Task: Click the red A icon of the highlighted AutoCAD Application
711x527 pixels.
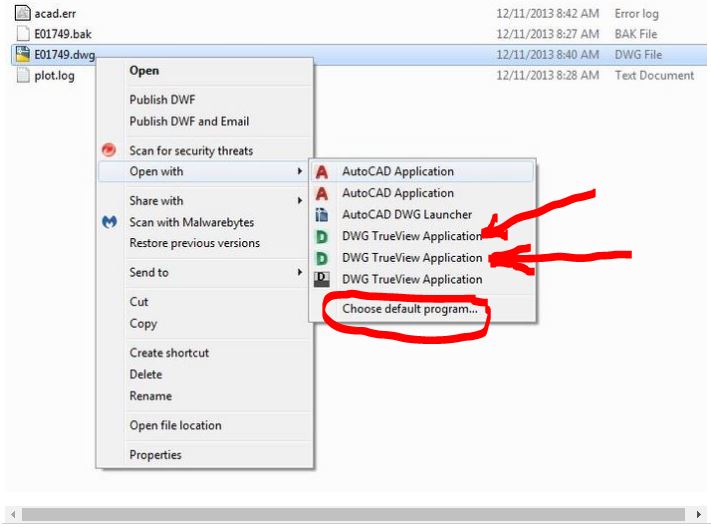Action: click(321, 171)
